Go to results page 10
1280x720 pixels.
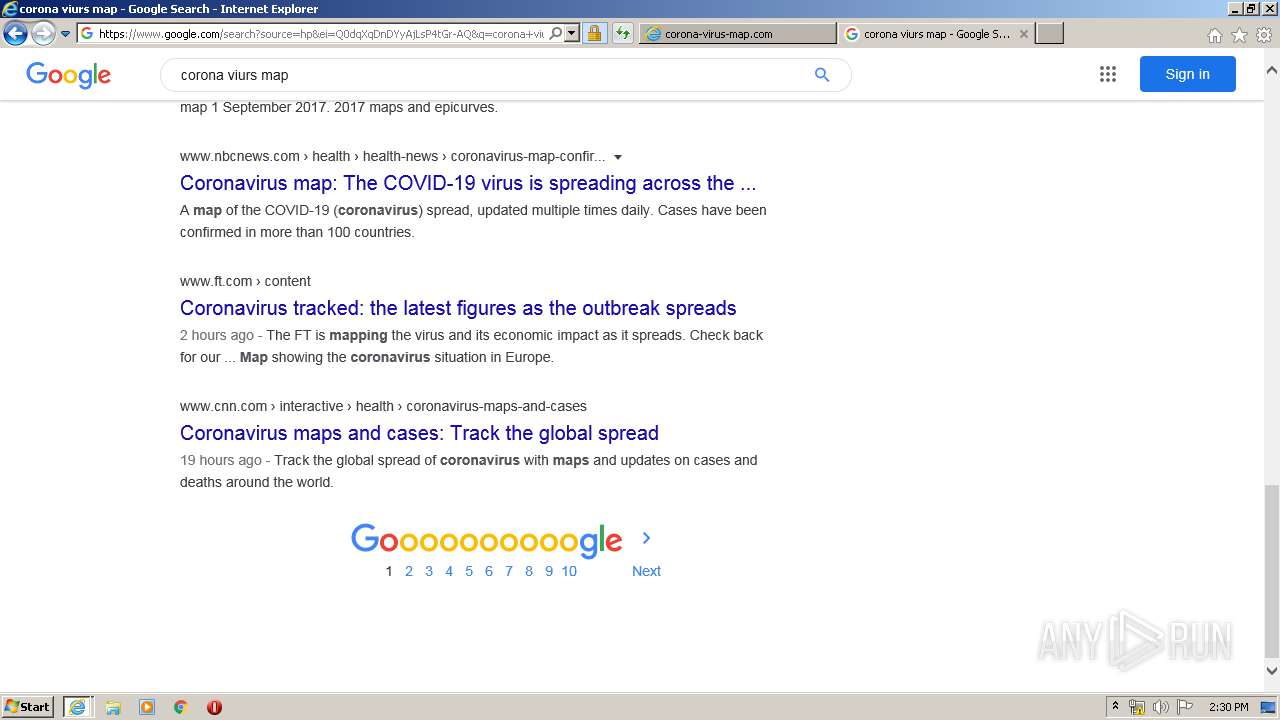click(x=569, y=571)
